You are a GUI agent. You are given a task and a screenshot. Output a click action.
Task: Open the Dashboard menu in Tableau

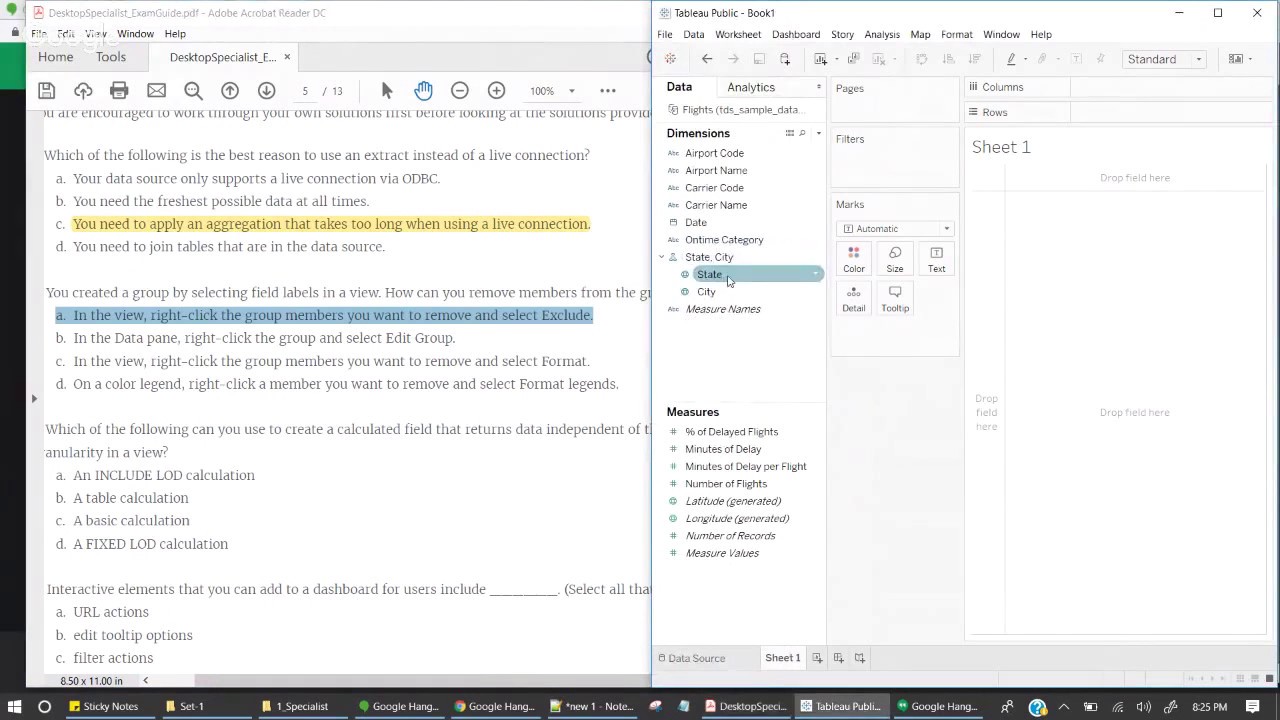(796, 34)
